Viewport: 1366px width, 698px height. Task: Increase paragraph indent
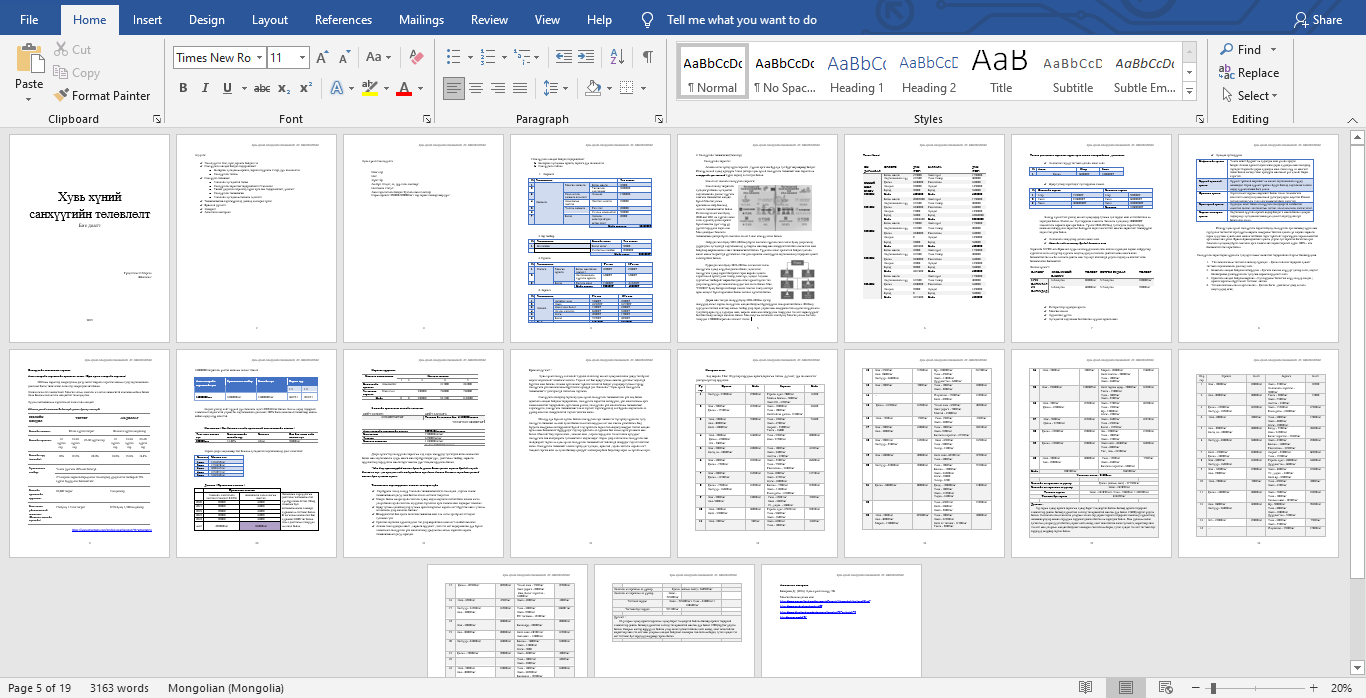(x=584, y=57)
